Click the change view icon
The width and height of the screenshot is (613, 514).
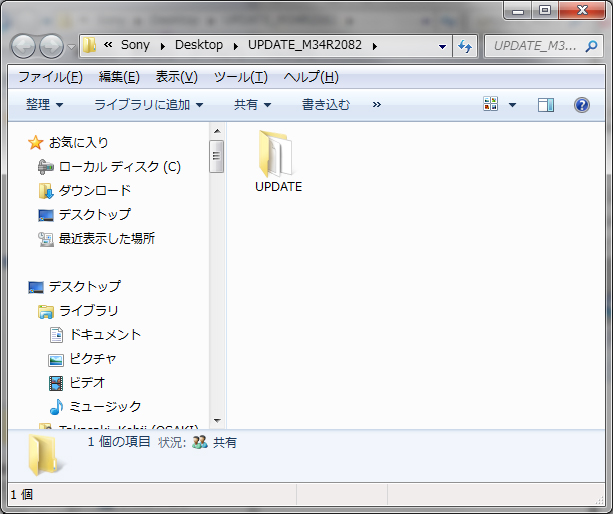(x=491, y=105)
